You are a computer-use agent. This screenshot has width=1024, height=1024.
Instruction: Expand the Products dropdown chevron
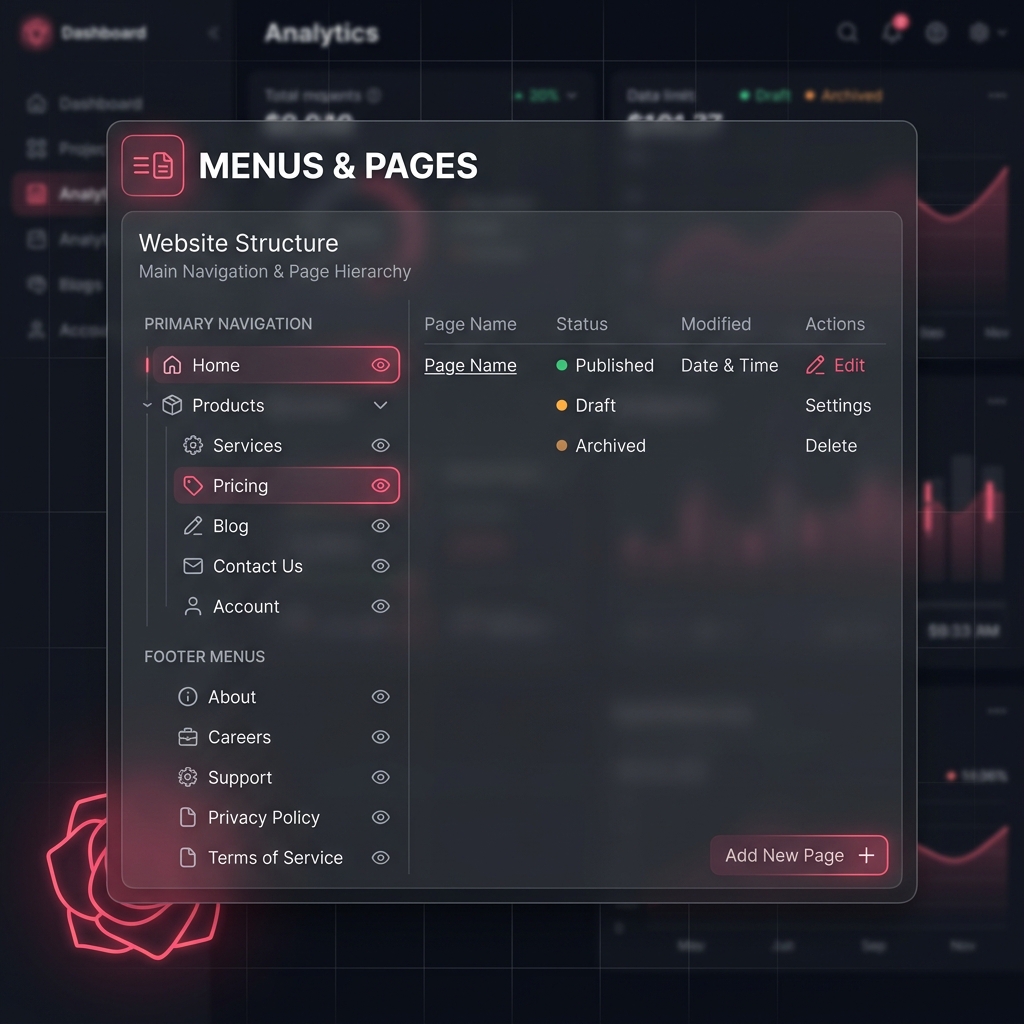click(381, 405)
